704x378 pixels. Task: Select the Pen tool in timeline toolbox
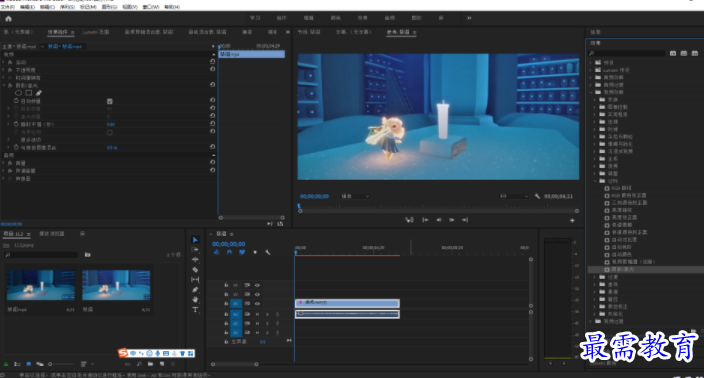tap(195, 290)
